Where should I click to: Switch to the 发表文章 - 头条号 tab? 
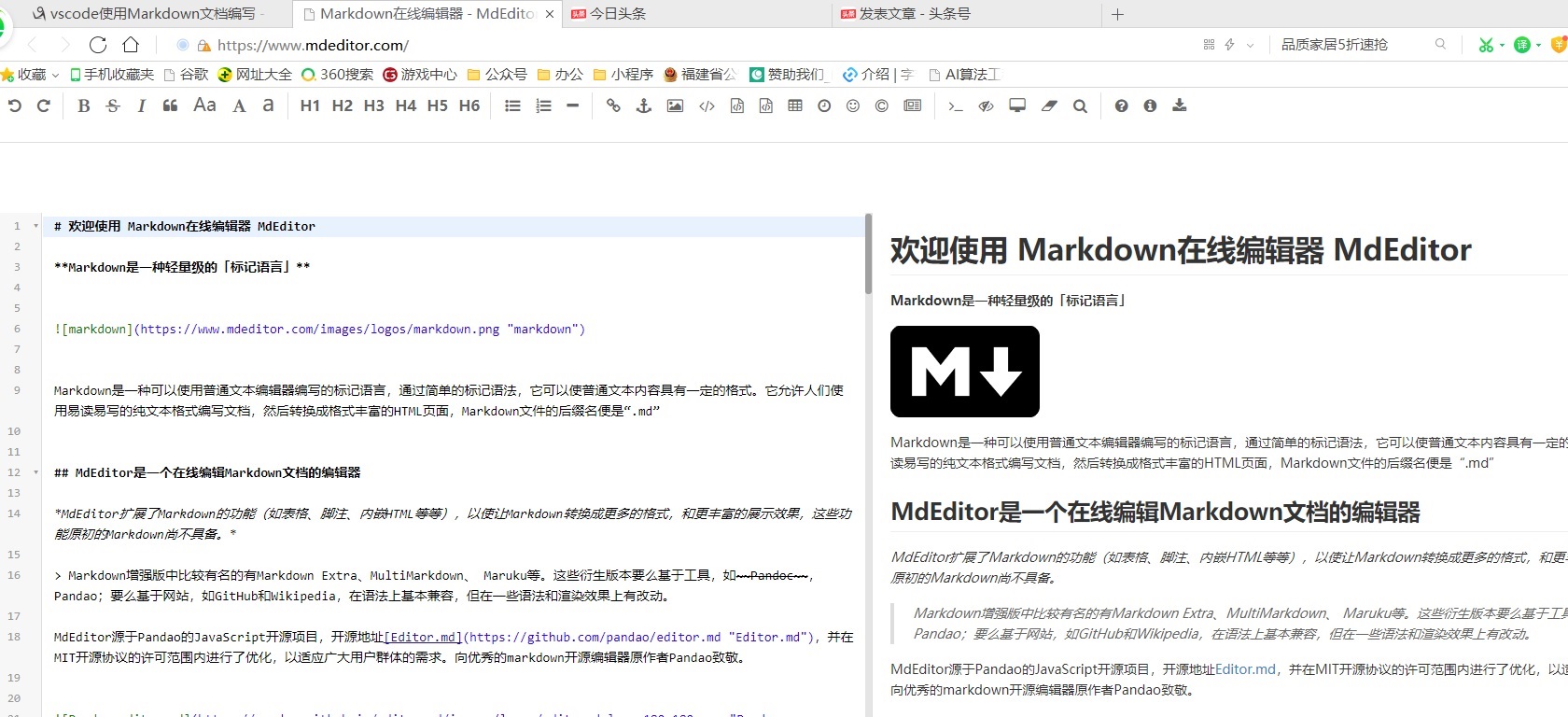[x=966, y=14]
